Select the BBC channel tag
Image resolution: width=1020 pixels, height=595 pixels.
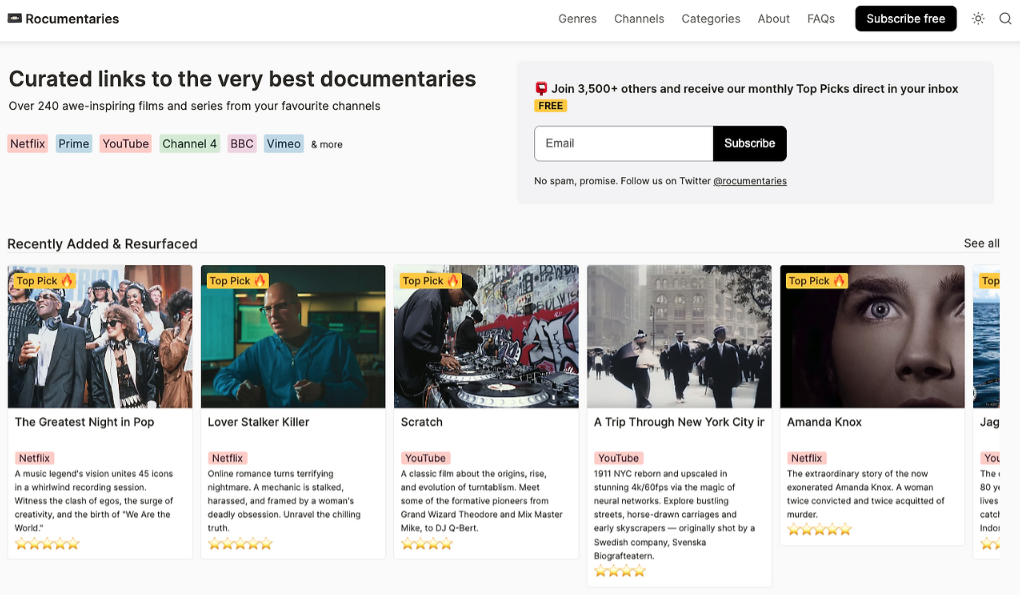point(242,144)
